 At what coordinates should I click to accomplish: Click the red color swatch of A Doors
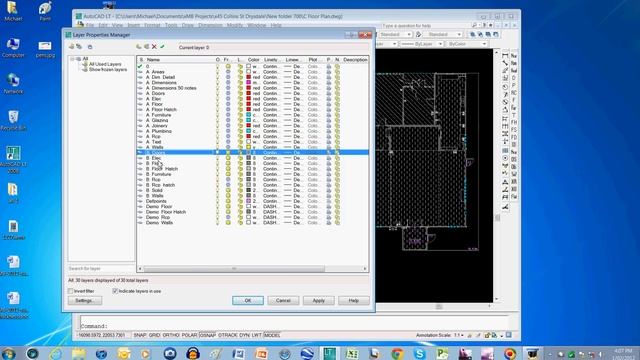click(x=248, y=93)
